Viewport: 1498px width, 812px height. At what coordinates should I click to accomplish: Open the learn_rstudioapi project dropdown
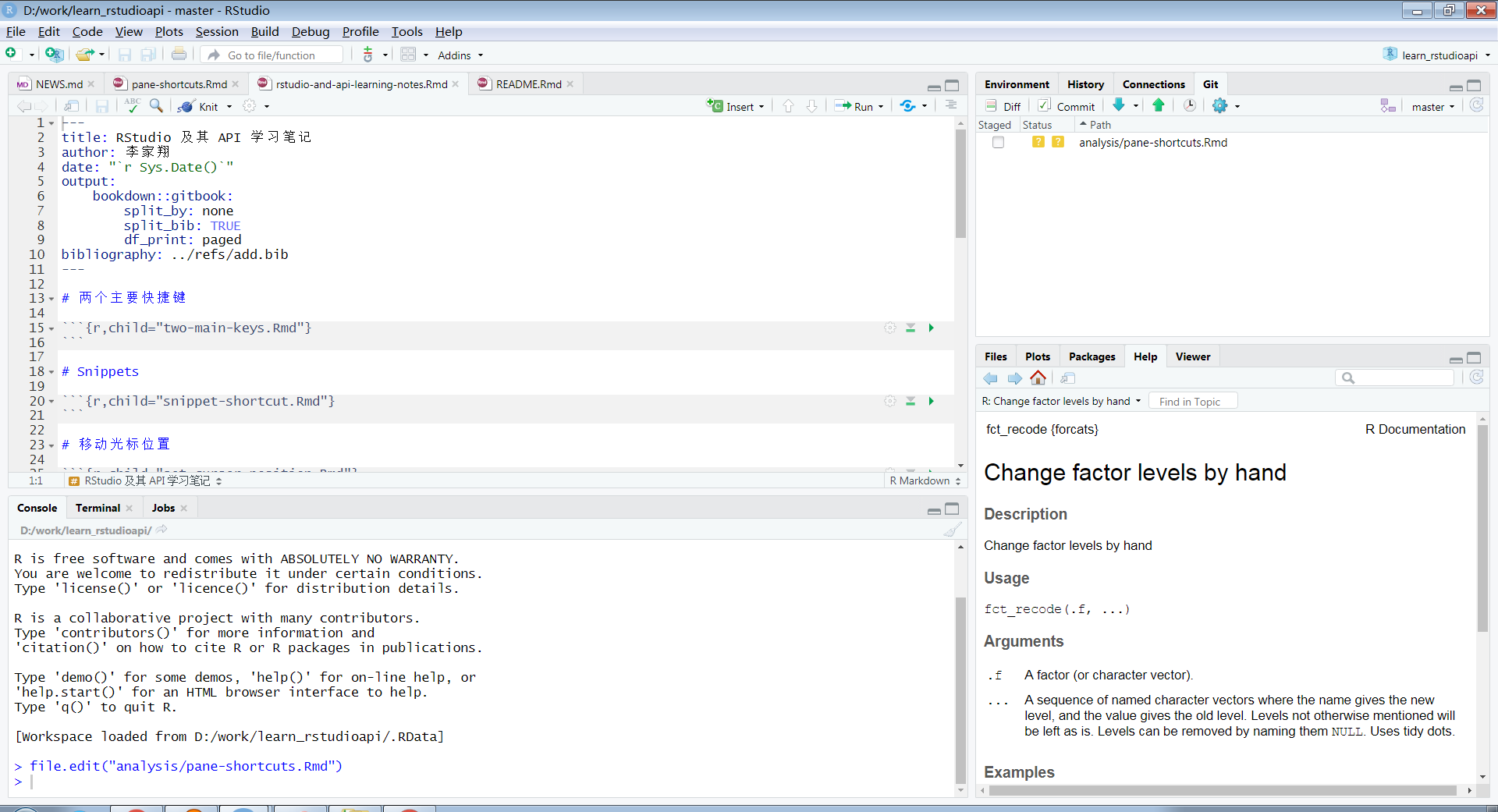pyautogui.click(x=1436, y=55)
